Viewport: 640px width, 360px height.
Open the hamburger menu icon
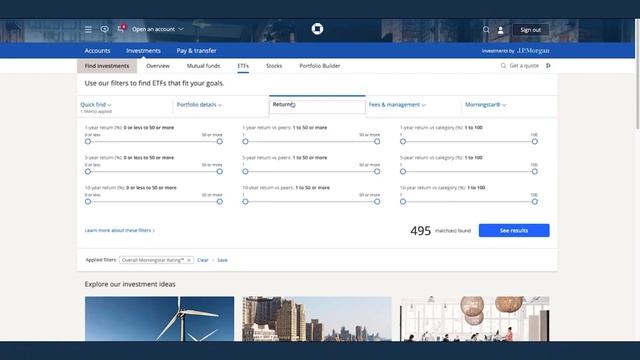[x=88, y=29]
